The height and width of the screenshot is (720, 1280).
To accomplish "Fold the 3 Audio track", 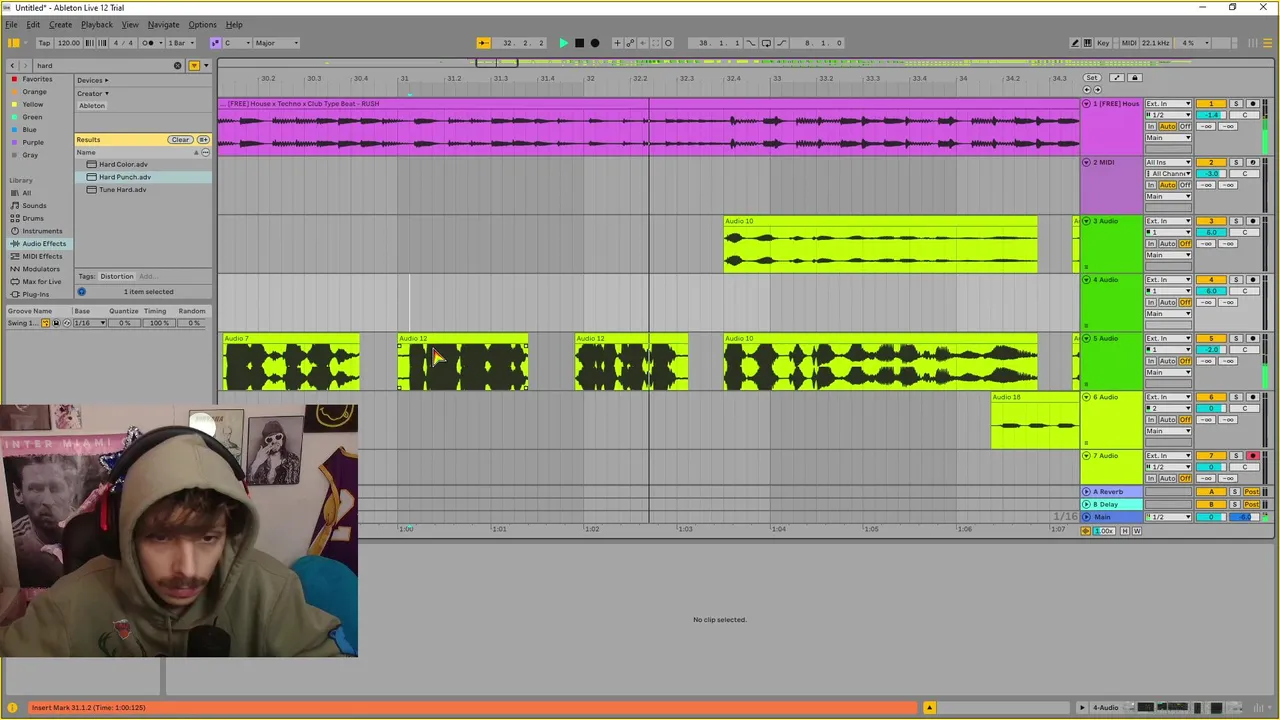I will [1087, 221].
